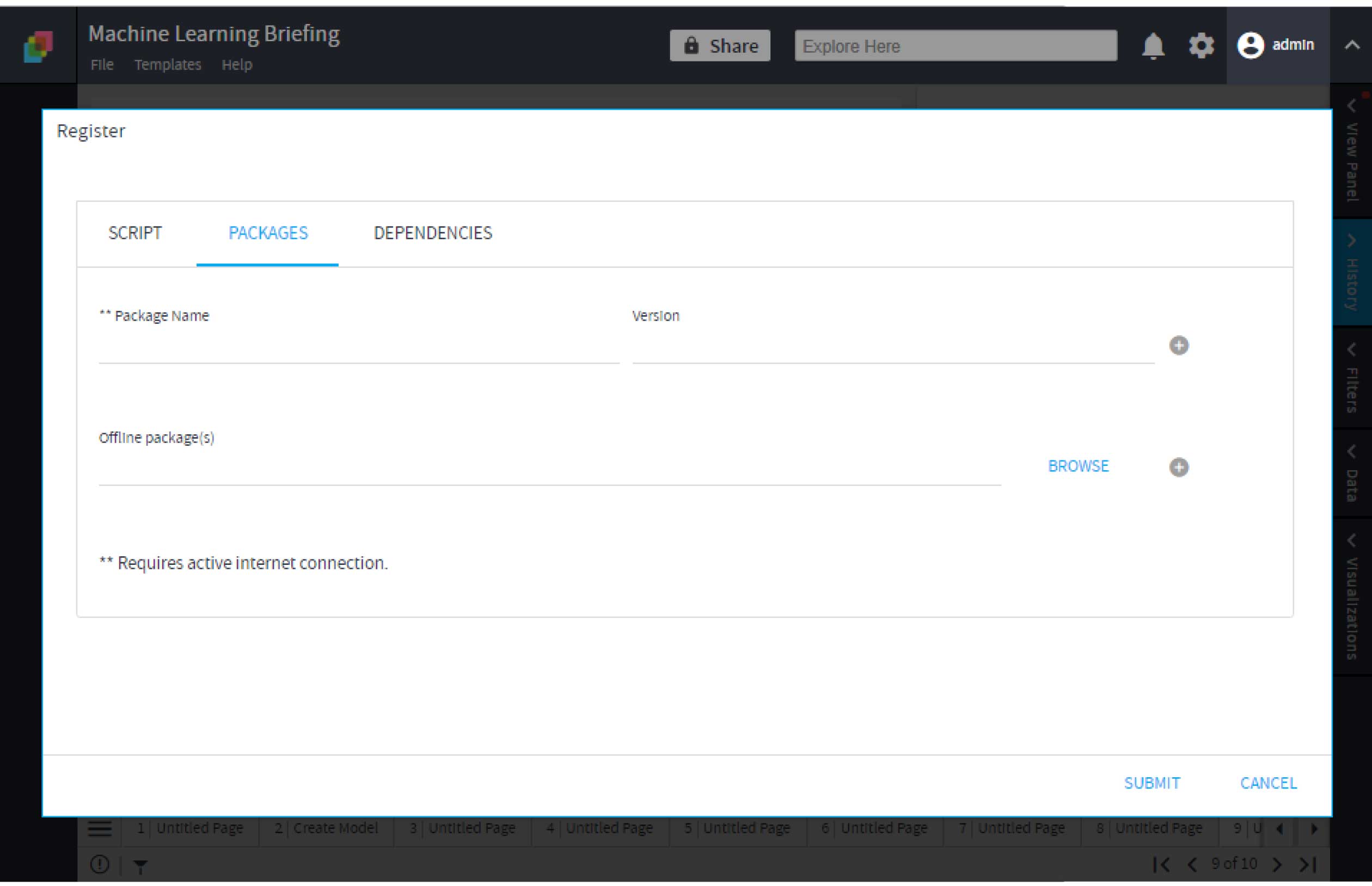Image resolution: width=1372 pixels, height=886 pixels.
Task: Expand the History side panel
Action: 1352,272
